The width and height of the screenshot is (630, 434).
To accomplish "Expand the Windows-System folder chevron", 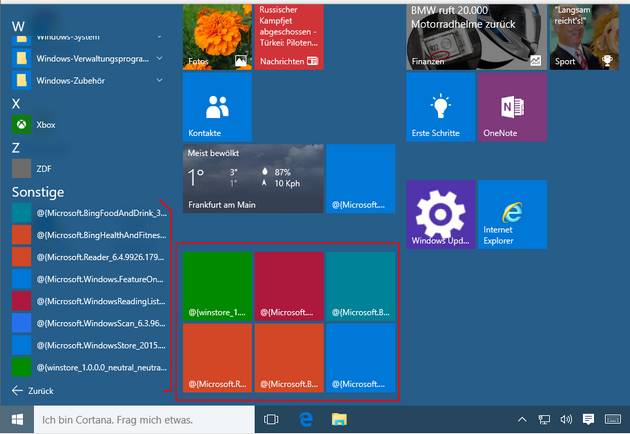I will [160, 37].
